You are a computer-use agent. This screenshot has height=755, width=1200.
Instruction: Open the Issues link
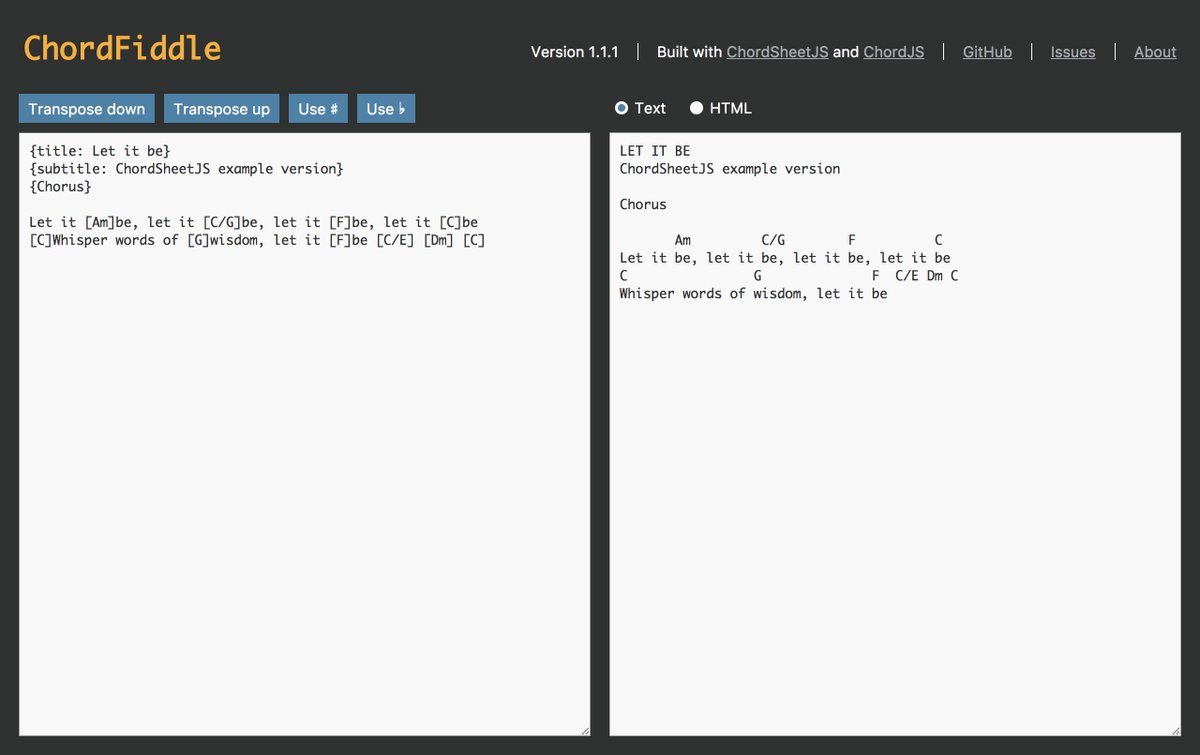[x=1073, y=52]
